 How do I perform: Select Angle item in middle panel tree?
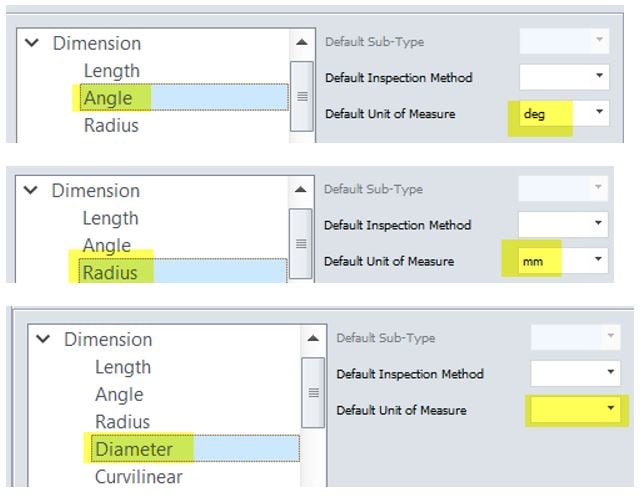[107, 245]
